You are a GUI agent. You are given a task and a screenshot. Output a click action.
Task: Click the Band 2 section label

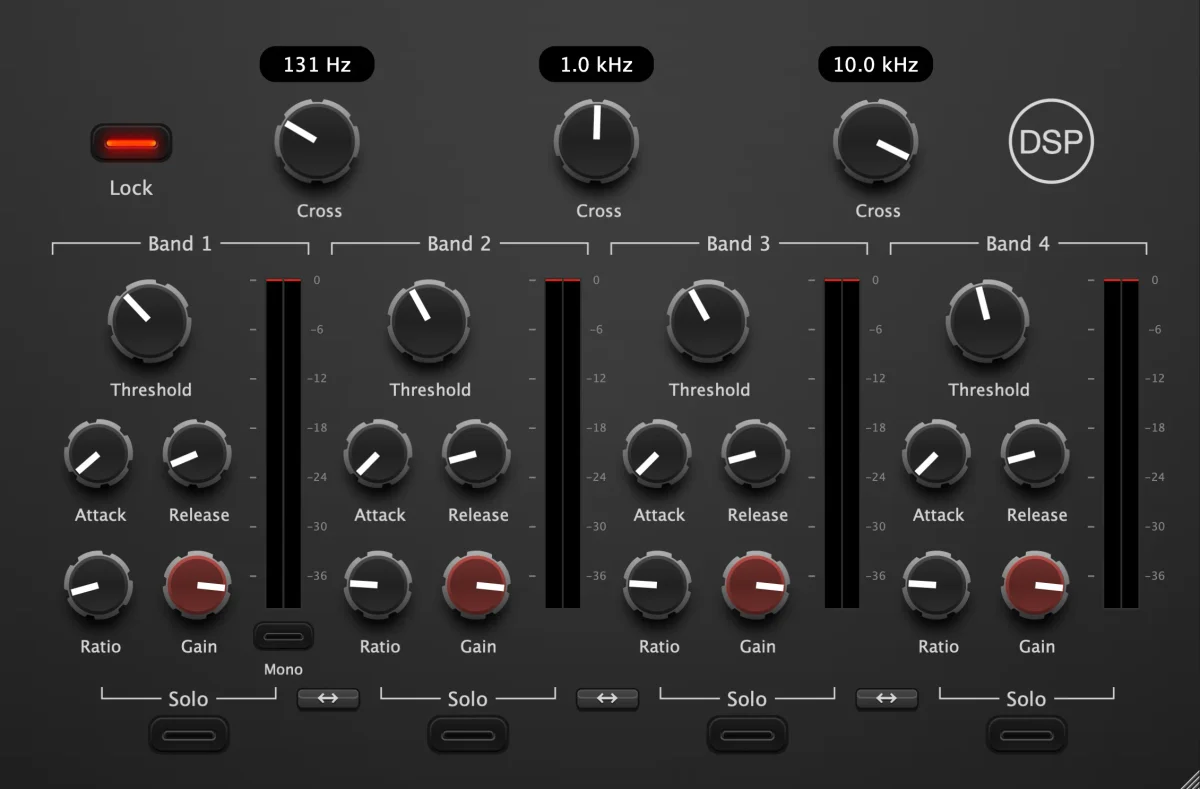pos(459,243)
